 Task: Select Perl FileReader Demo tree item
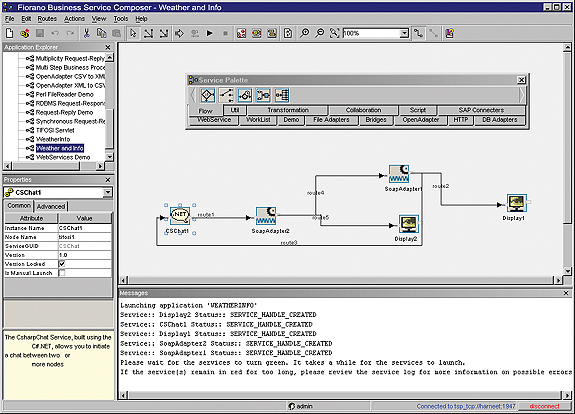tap(65, 95)
